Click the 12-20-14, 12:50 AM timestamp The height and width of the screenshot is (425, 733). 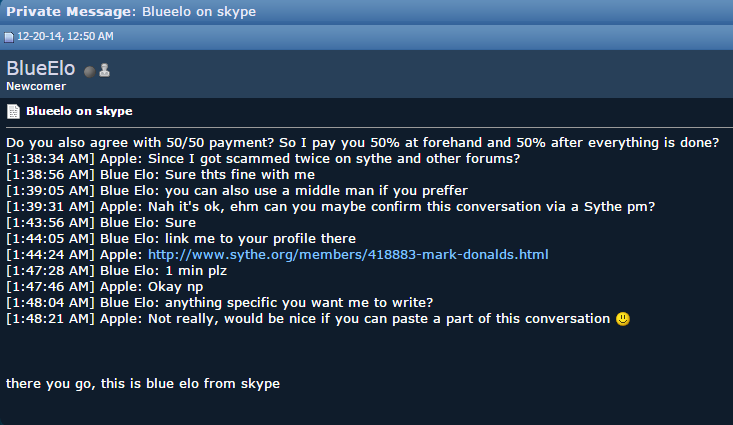(x=65, y=36)
